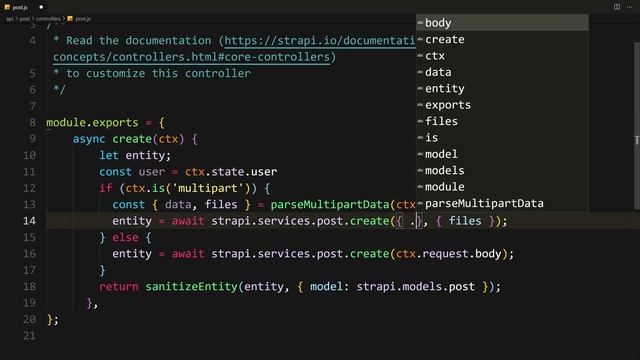The width and height of the screenshot is (640, 360).
Task: Click 'strapi.models.post' on line 18
Action: (416, 287)
